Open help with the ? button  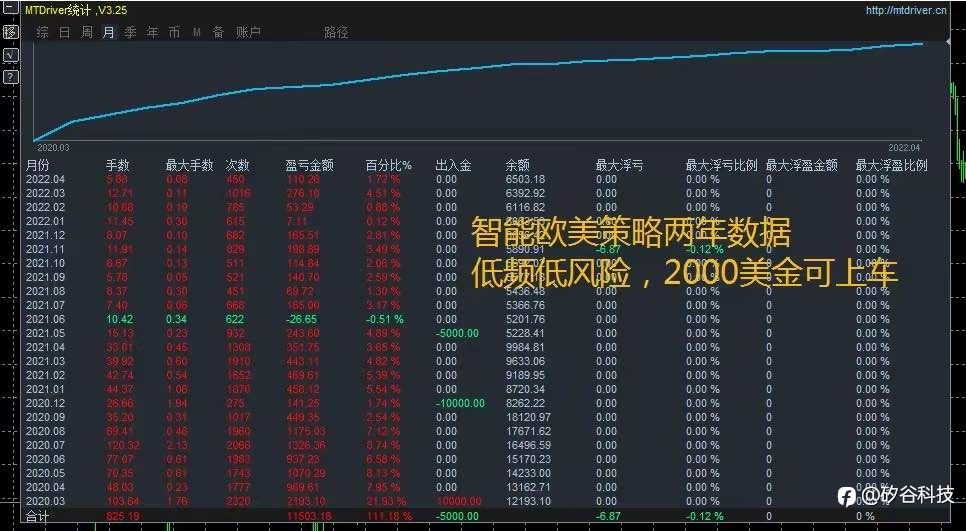click(x=10, y=77)
